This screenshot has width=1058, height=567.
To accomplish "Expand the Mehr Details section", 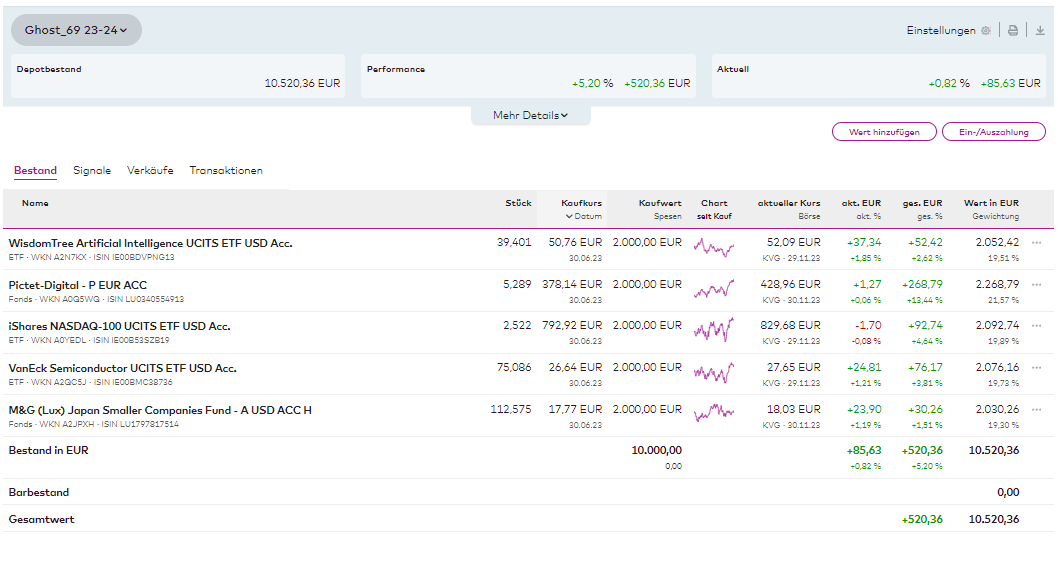I will click(x=530, y=116).
